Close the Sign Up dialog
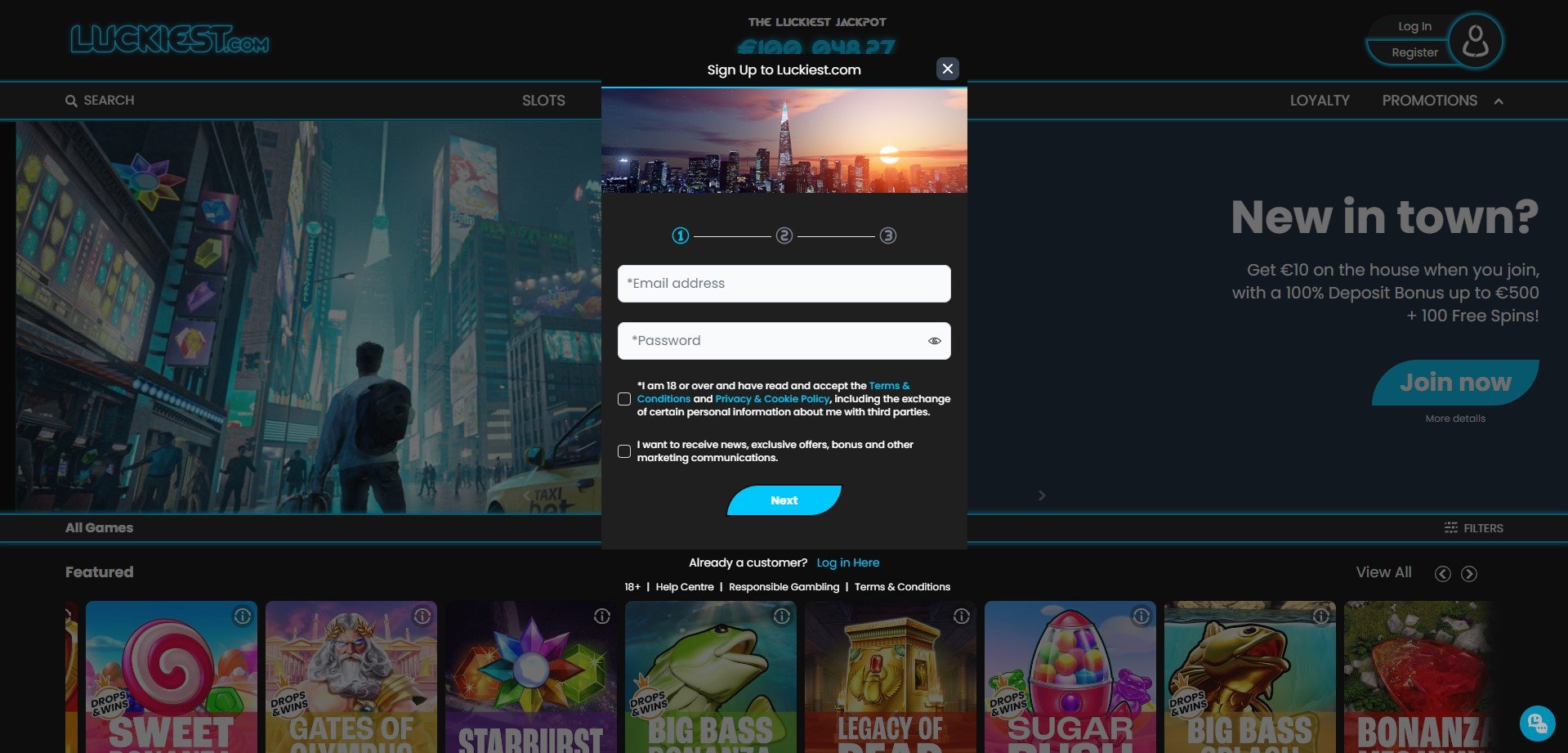The image size is (1568, 753). pyautogui.click(x=947, y=69)
